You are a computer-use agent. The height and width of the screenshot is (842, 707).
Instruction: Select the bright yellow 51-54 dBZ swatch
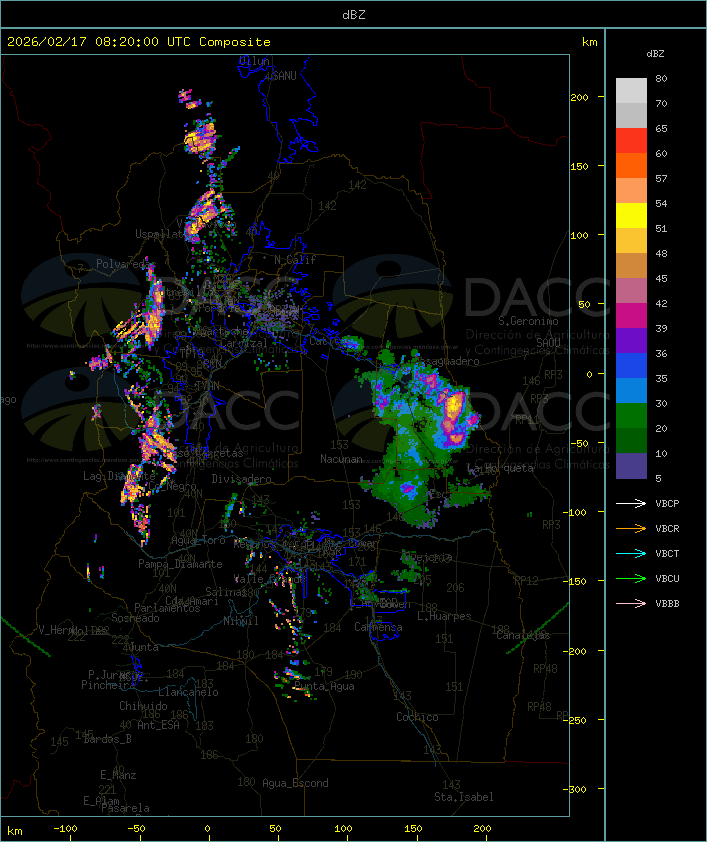[631, 216]
